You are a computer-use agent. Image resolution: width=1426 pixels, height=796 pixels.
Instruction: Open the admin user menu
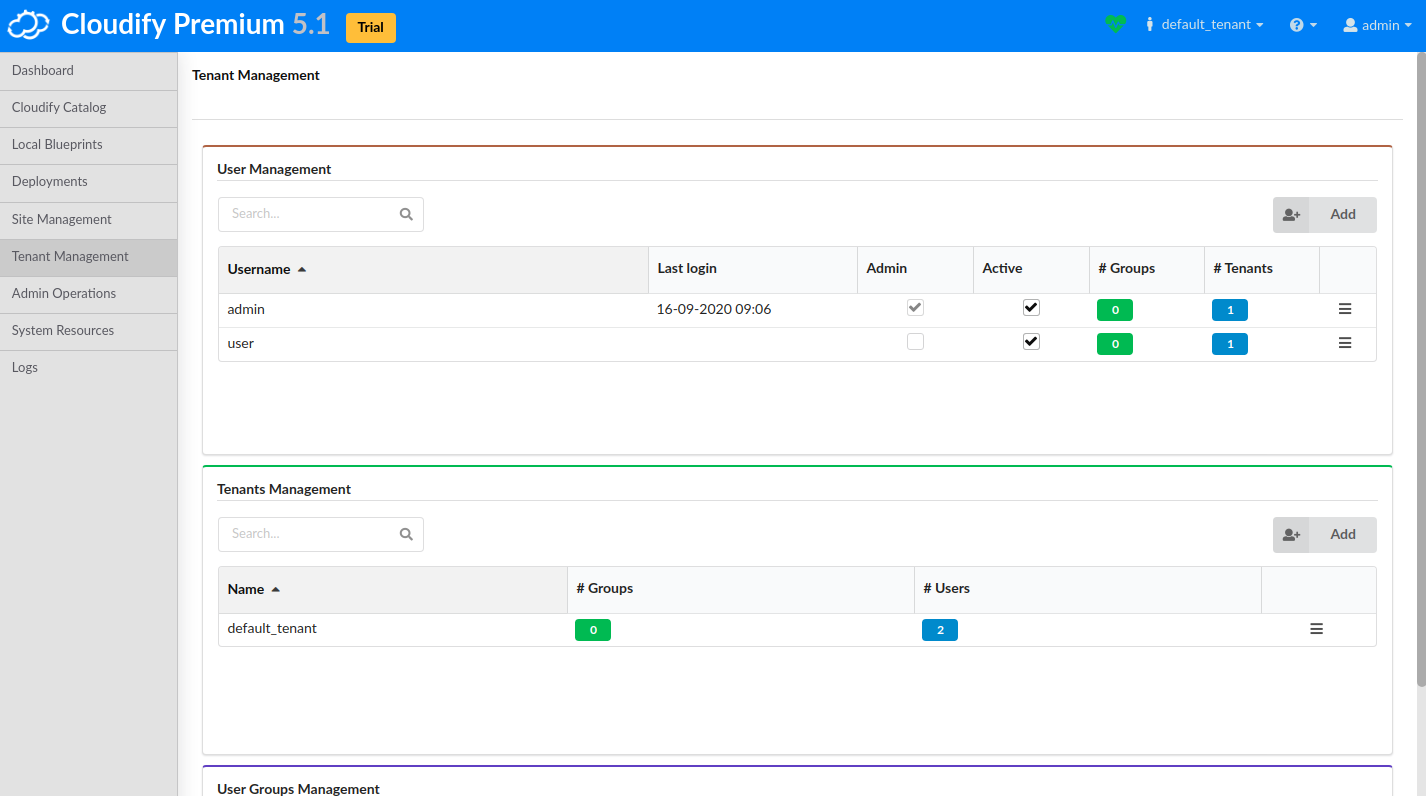pos(1377,25)
